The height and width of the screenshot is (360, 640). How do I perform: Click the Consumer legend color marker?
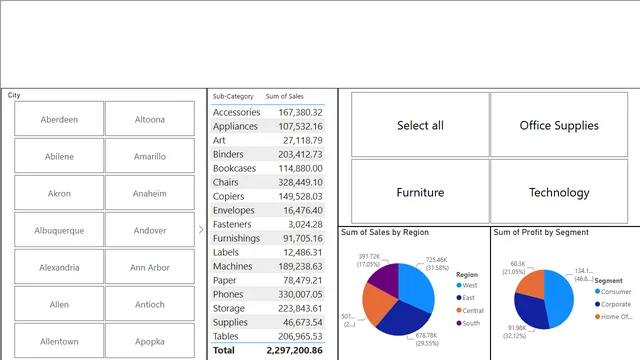(x=598, y=291)
